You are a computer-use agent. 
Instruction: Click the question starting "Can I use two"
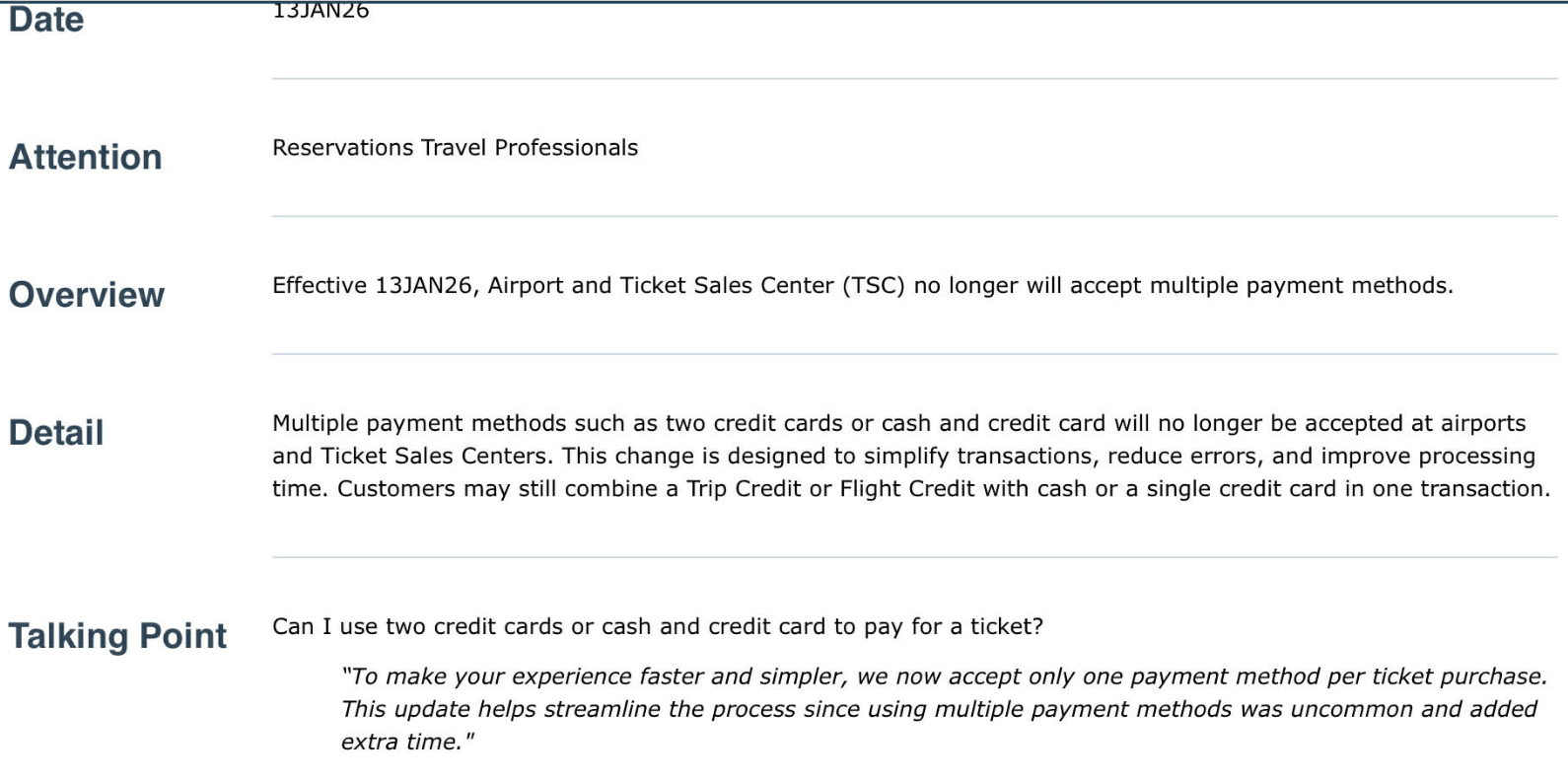click(658, 627)
